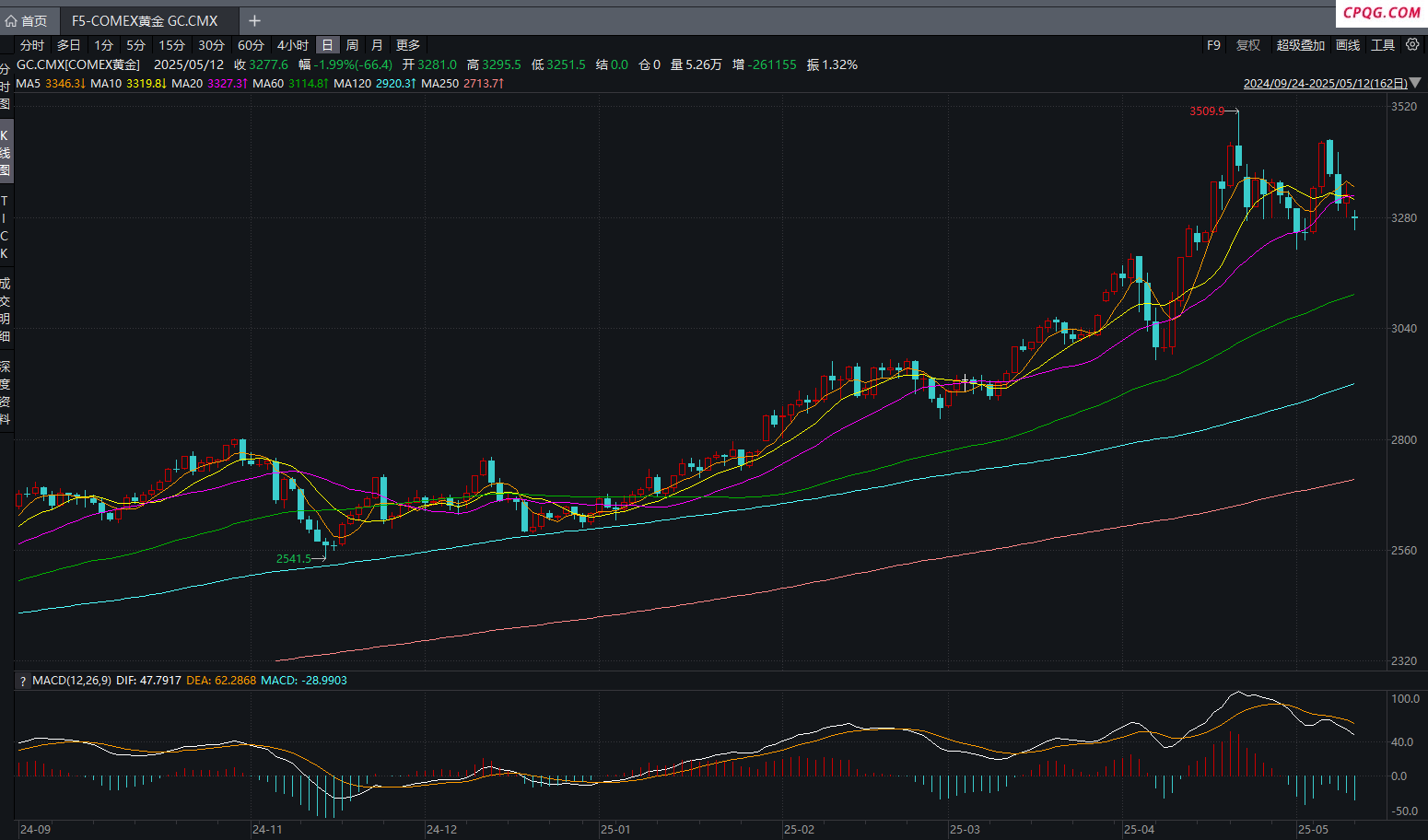Open the 复权 adjustment menu
Viewport: 1428px width, 840px height.
pyautogui.click(x=1248, y=45)
